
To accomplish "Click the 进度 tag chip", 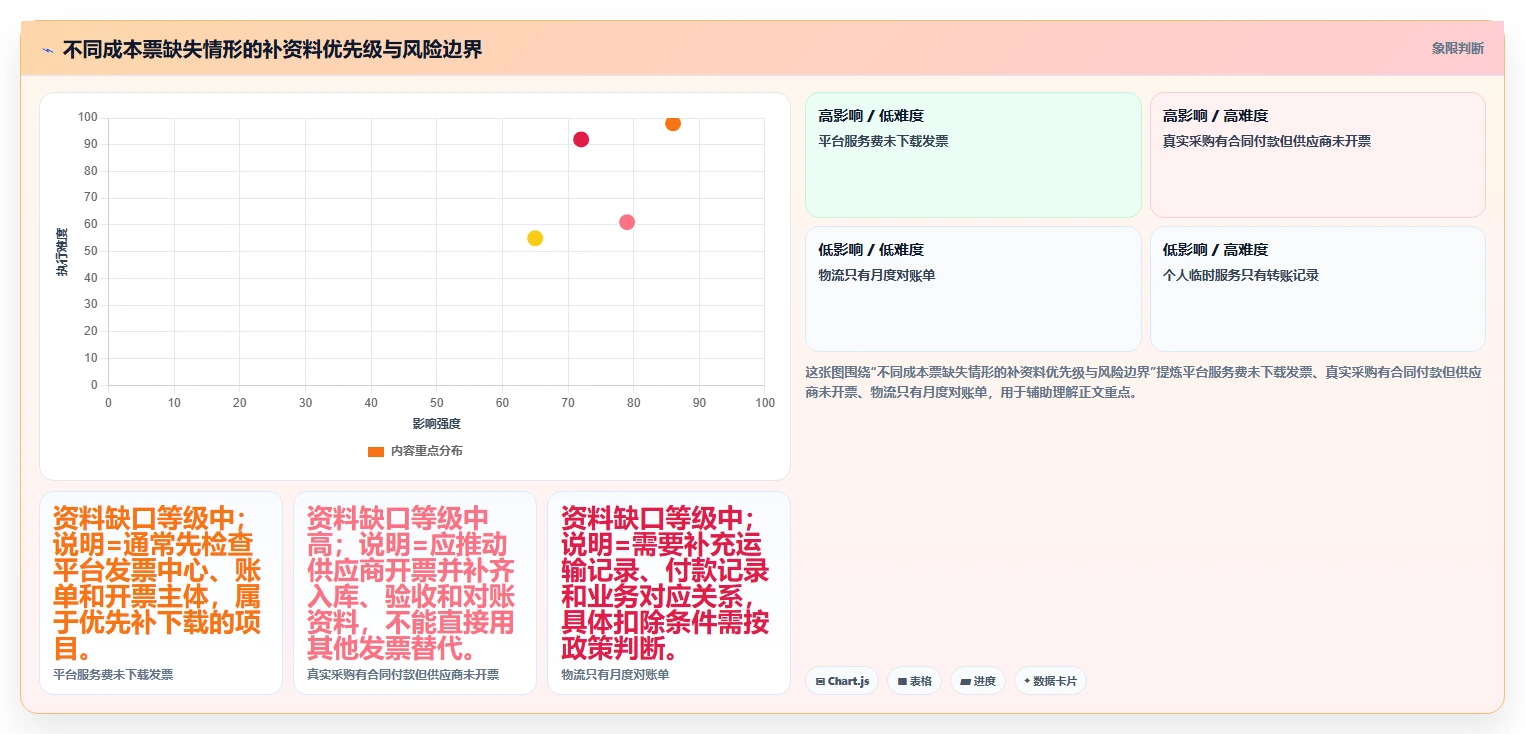I will coord(978,681).
